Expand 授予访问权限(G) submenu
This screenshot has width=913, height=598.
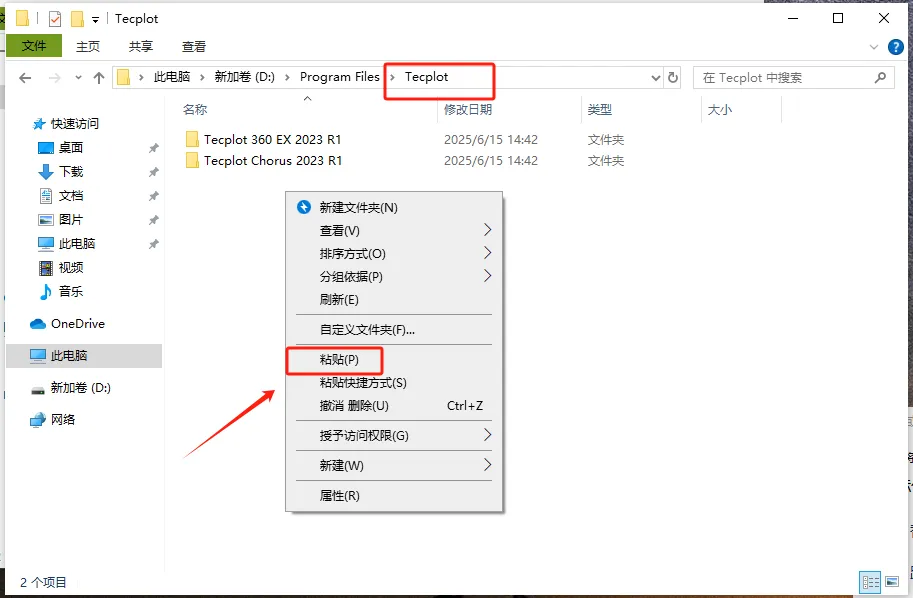[394, 436]
